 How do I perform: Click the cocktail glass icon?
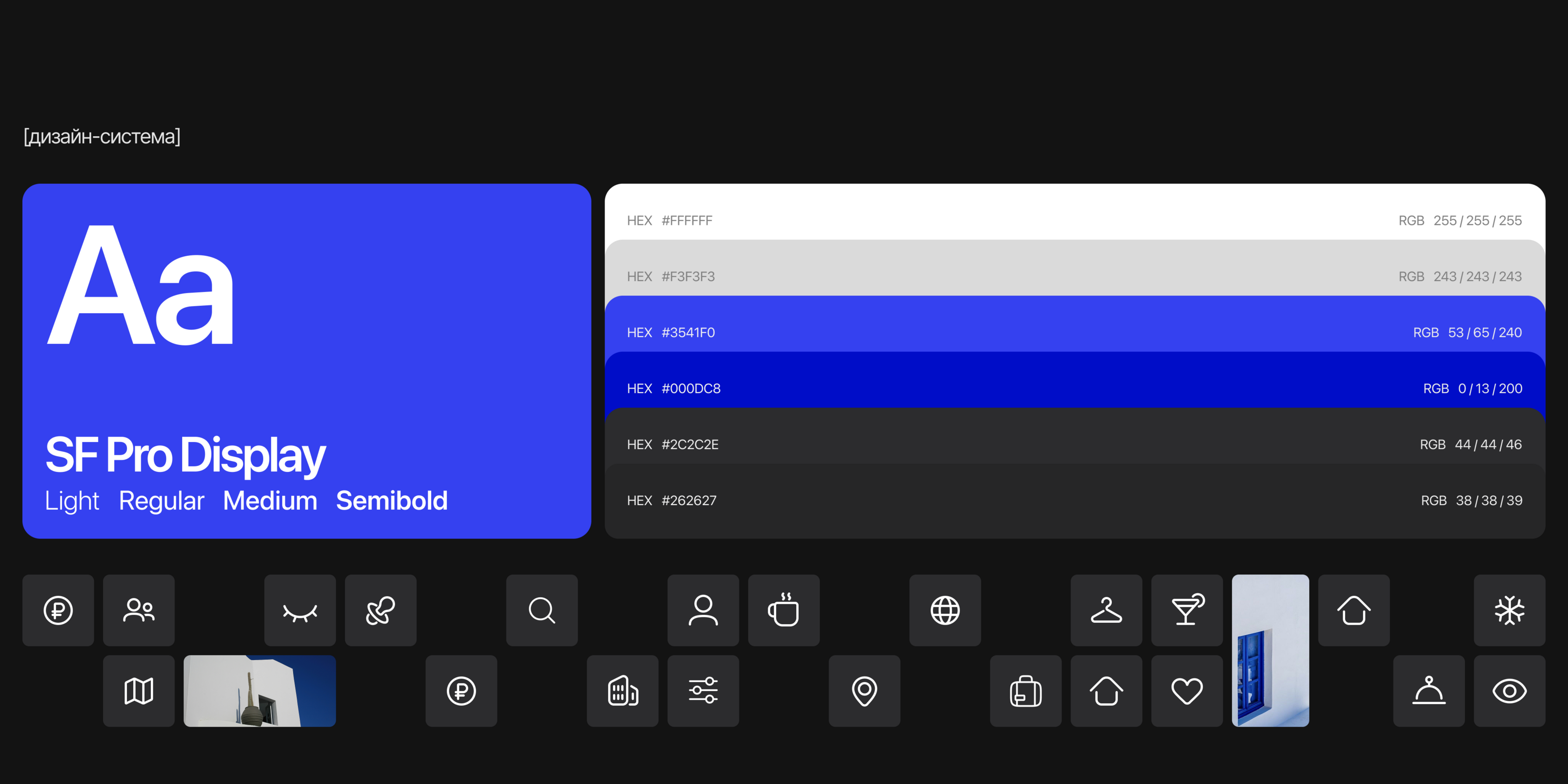coord(1187,610)
